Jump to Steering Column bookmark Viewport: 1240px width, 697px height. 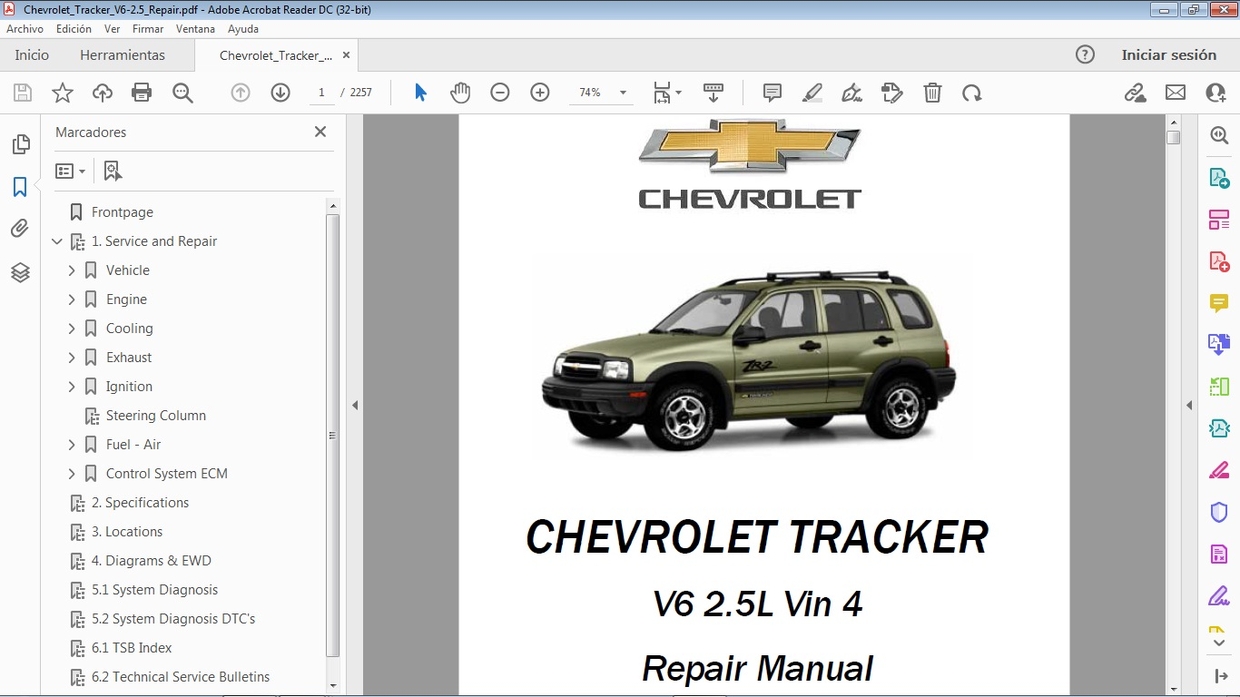click(x=156, y=415)
